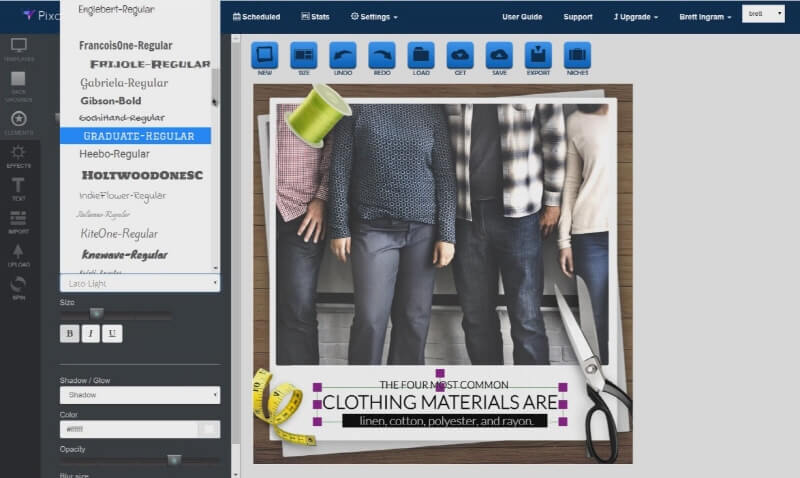The height and width of the screenshot is (478, 800).
Task: Choose Italianno-Regular font
Action: point(103,214)
